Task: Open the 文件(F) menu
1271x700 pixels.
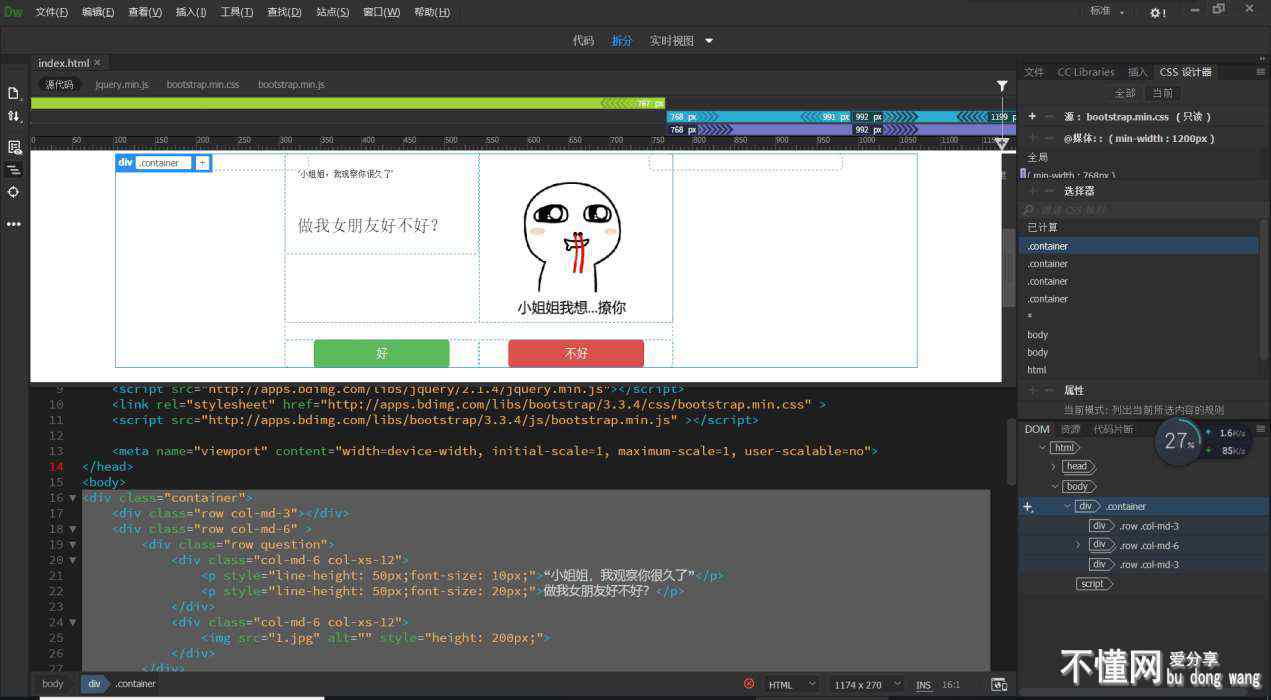Action: tap(51, 12)
